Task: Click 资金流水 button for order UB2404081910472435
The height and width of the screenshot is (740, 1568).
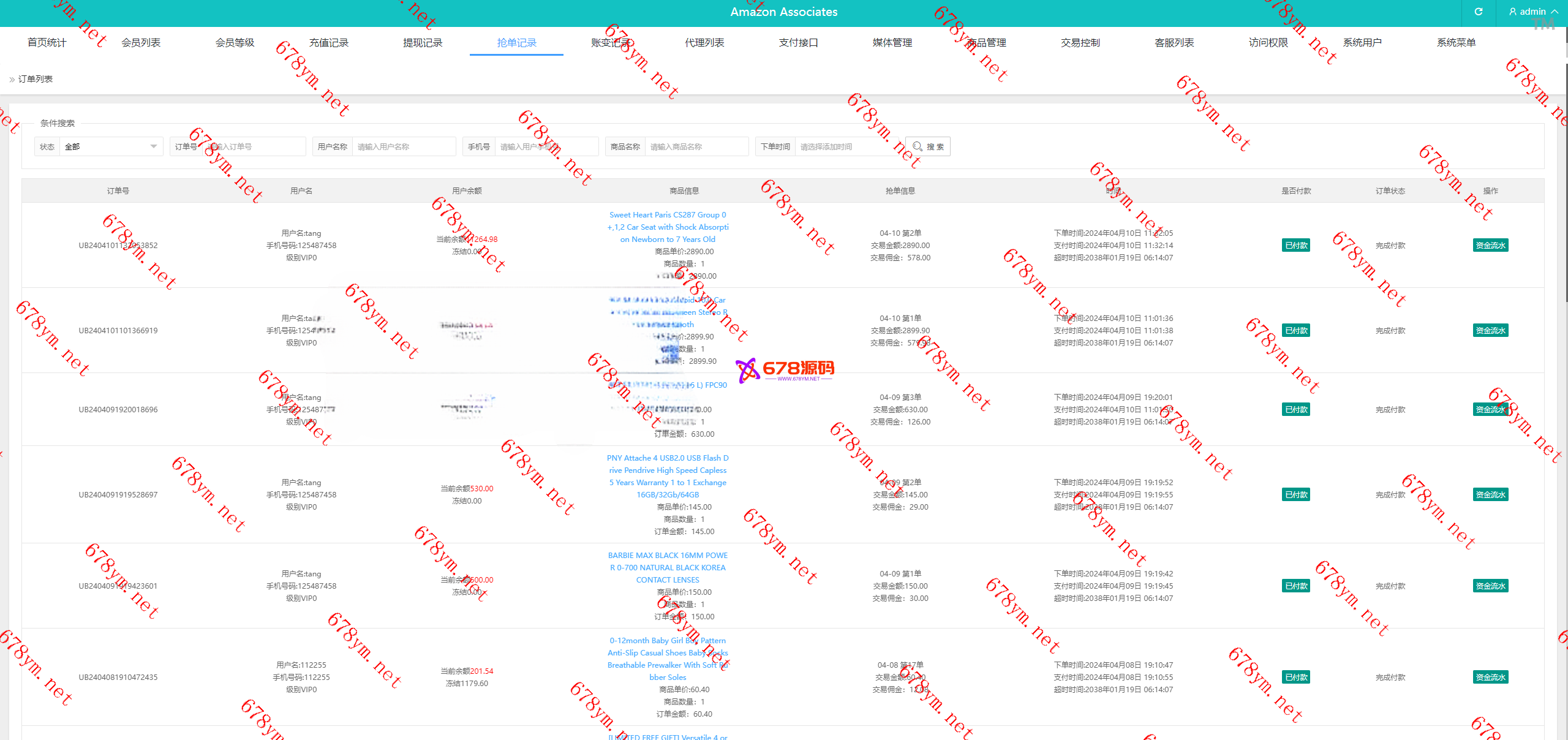Action: pos(1490,678)
